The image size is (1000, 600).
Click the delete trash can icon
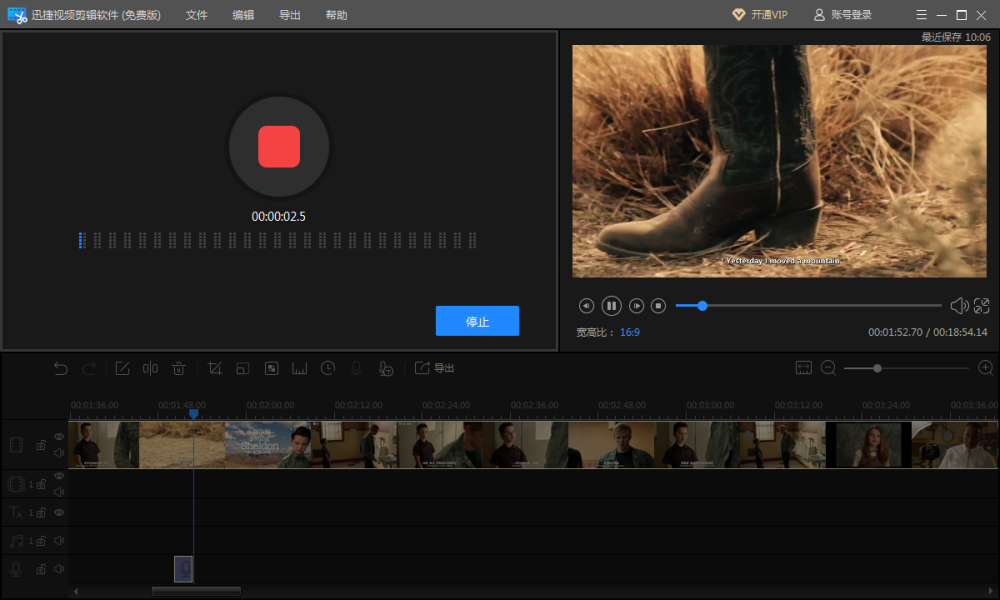tap(179, 368)
